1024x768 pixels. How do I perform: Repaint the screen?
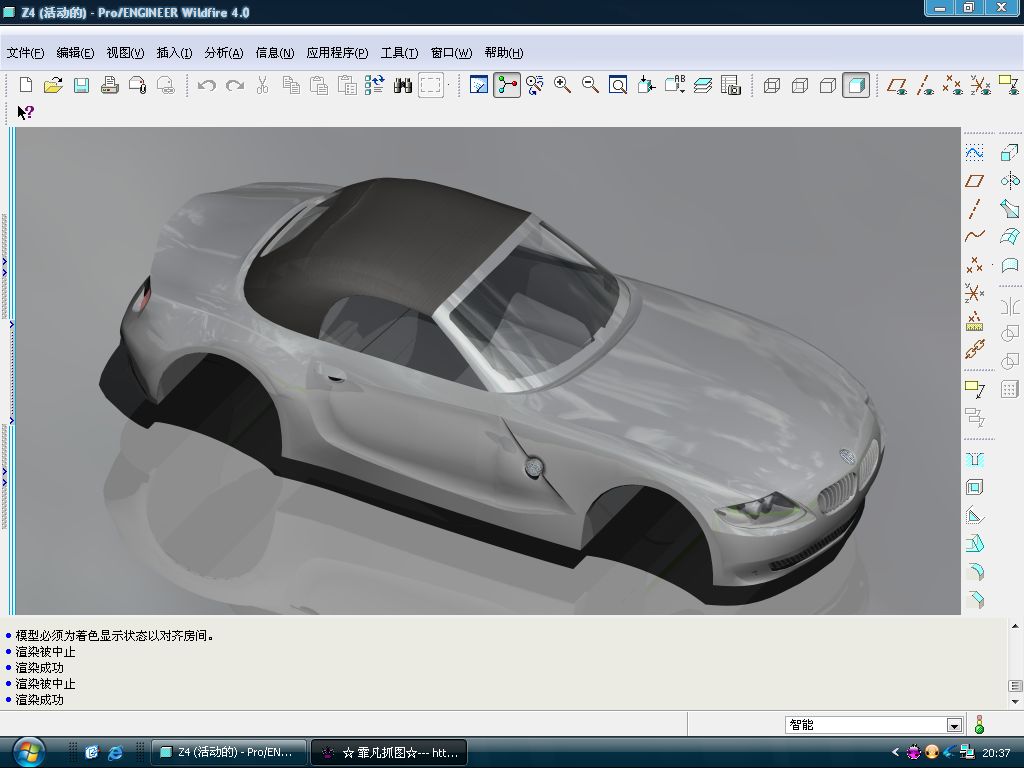click(479, 85)
